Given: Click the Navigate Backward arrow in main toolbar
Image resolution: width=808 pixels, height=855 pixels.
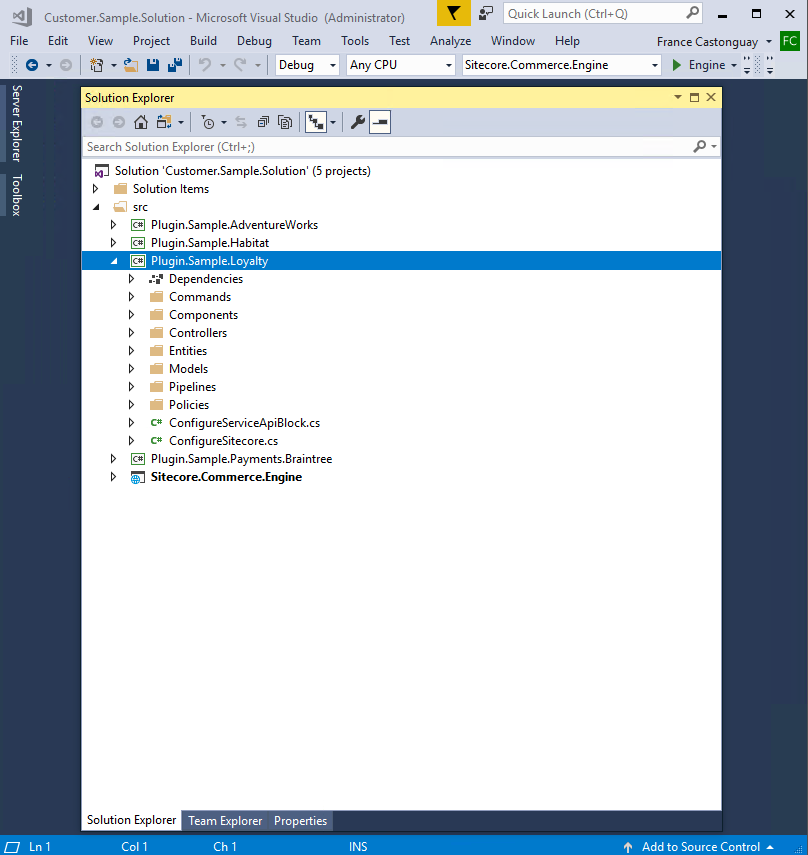Looking at the screenshot, I should point(32,65).
